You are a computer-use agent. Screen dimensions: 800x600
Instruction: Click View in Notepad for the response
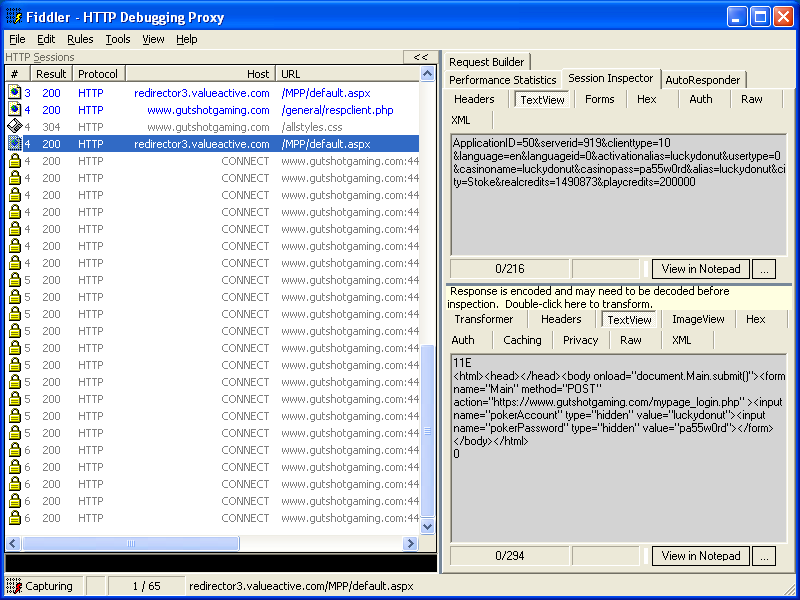pyautogui.click(x=701, y=556)
